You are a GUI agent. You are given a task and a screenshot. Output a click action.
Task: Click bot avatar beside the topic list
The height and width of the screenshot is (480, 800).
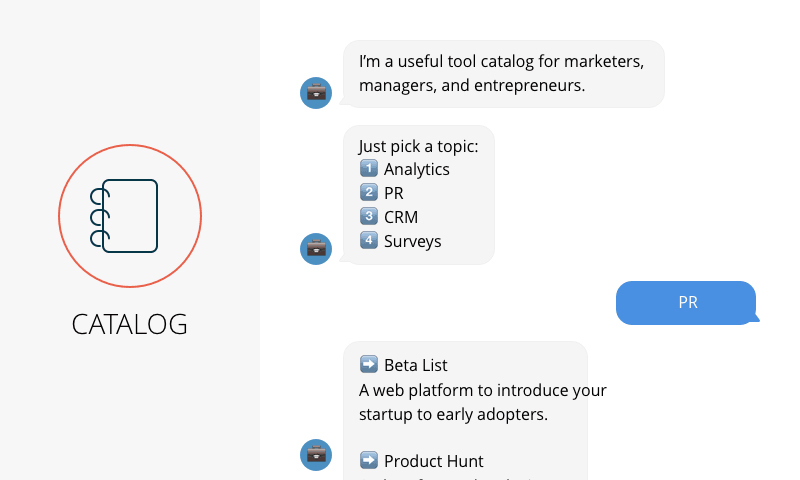[316, 249]
